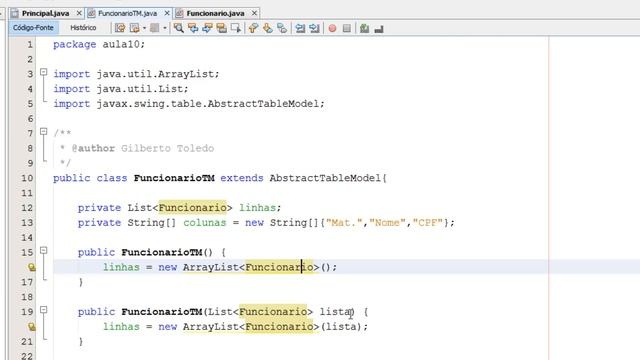Find the next occurrence

[207, 28]
